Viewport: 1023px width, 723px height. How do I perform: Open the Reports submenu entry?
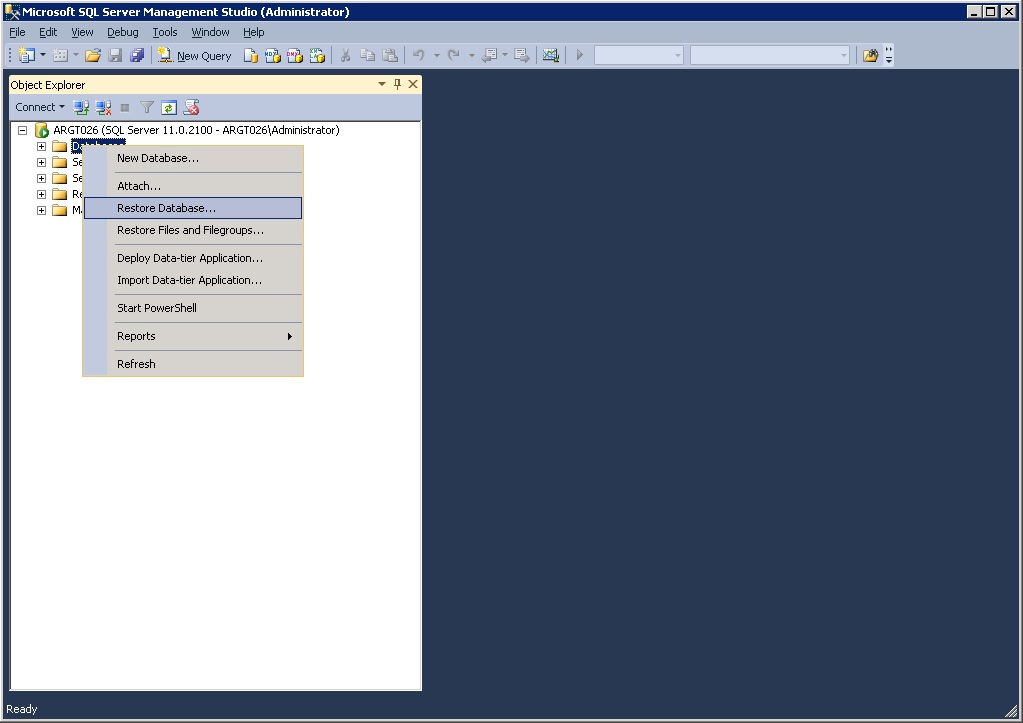(136, 336)
